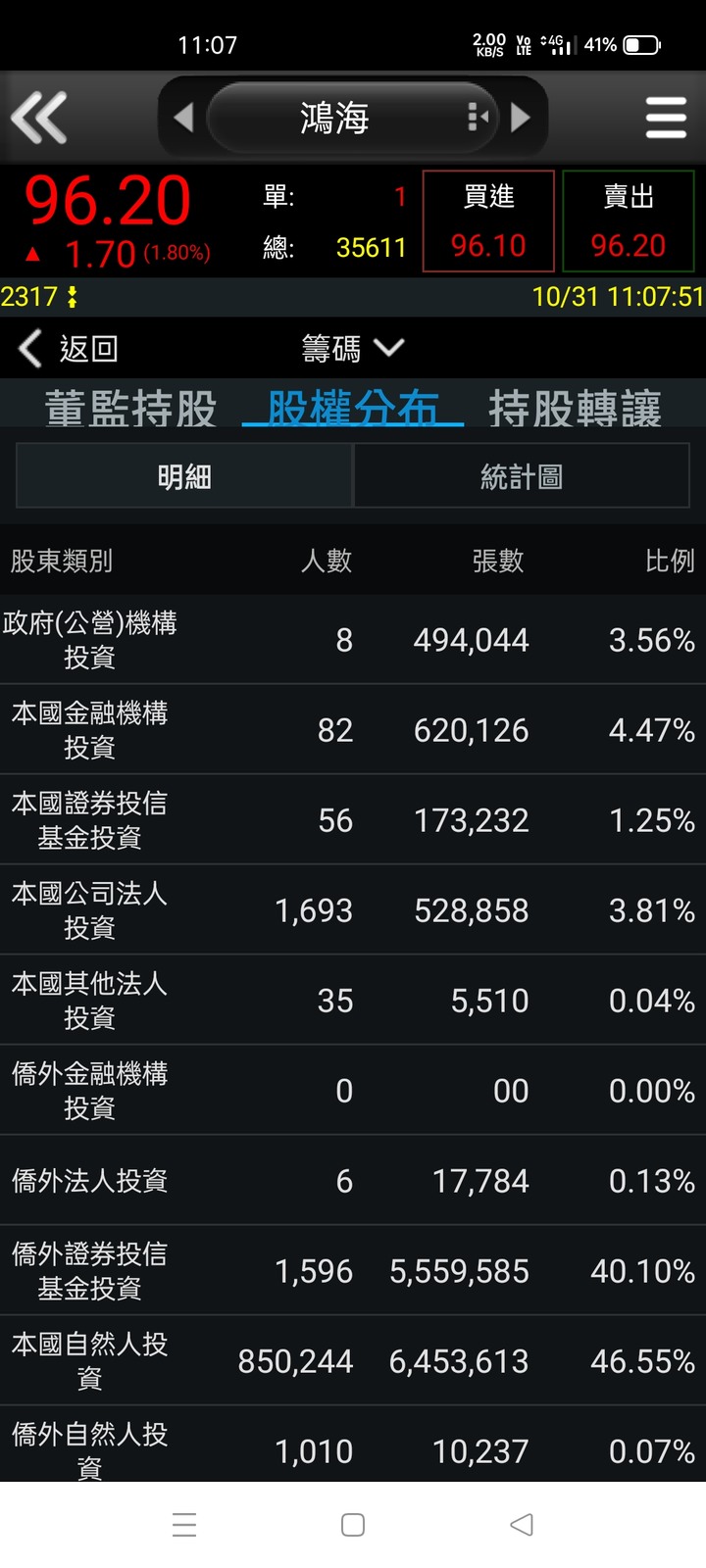
Task: Go to previous stock with left arrow
Action: [x=183, y=118]
